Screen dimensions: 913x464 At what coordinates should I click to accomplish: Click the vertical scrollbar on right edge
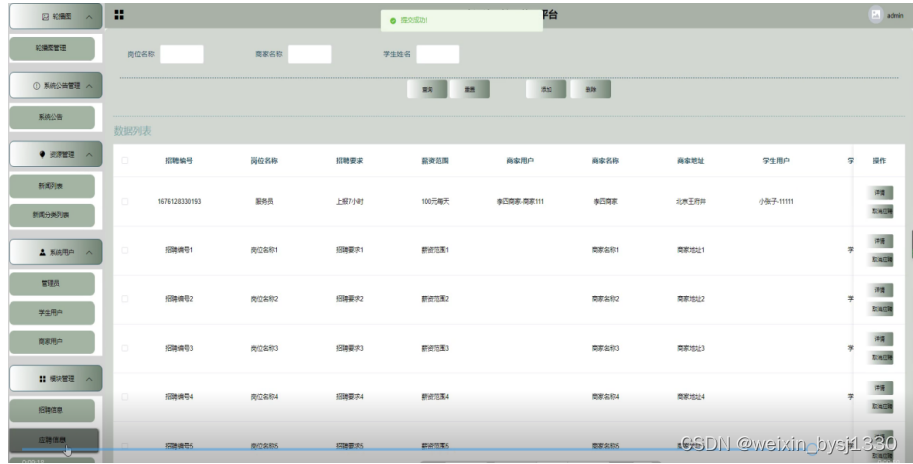911,245
